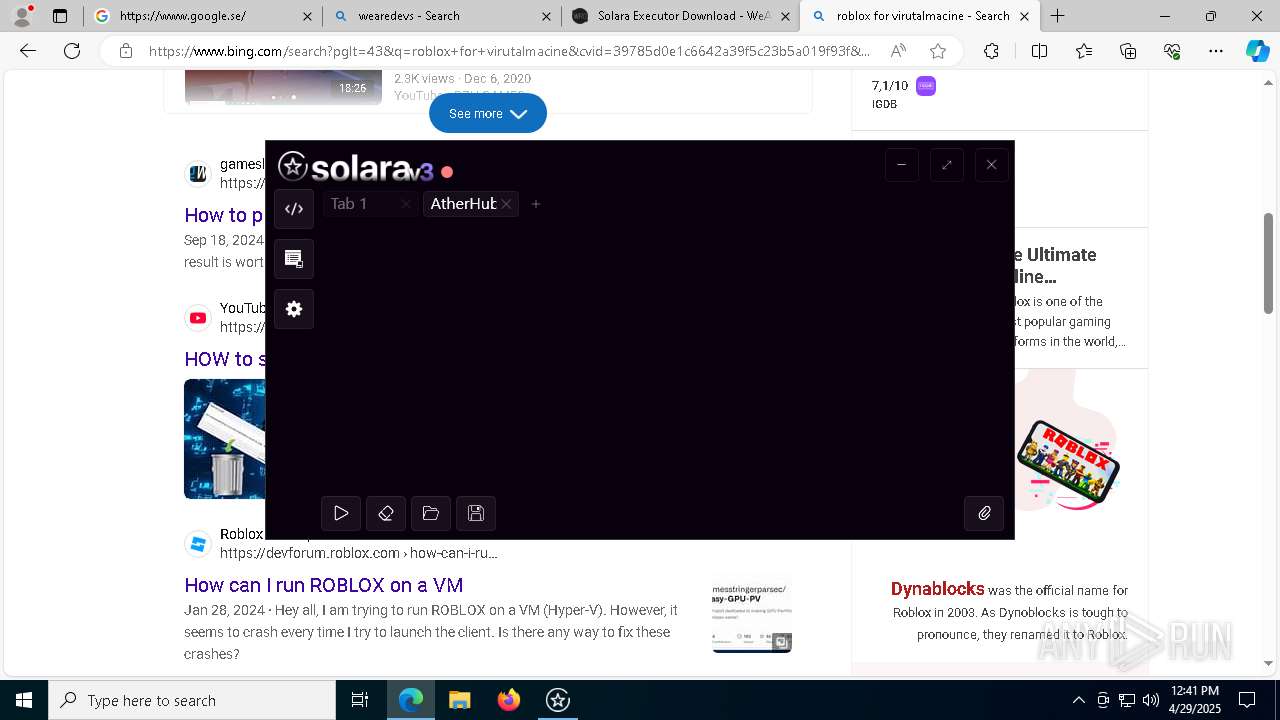Close the roblox for virutalmacine tab
Image resolution: width=1280 pixels, height=720 pixels.
point(1024,16)
